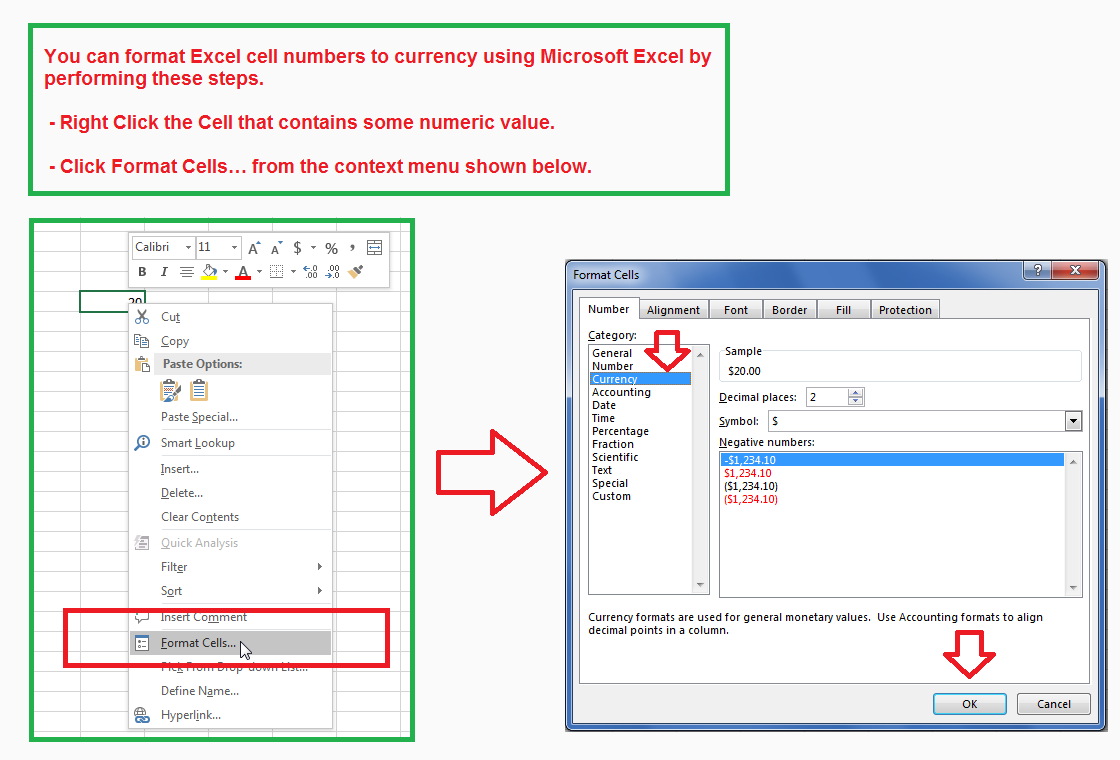Decrease decimal places with spinner down arrow

click(855, 401)
